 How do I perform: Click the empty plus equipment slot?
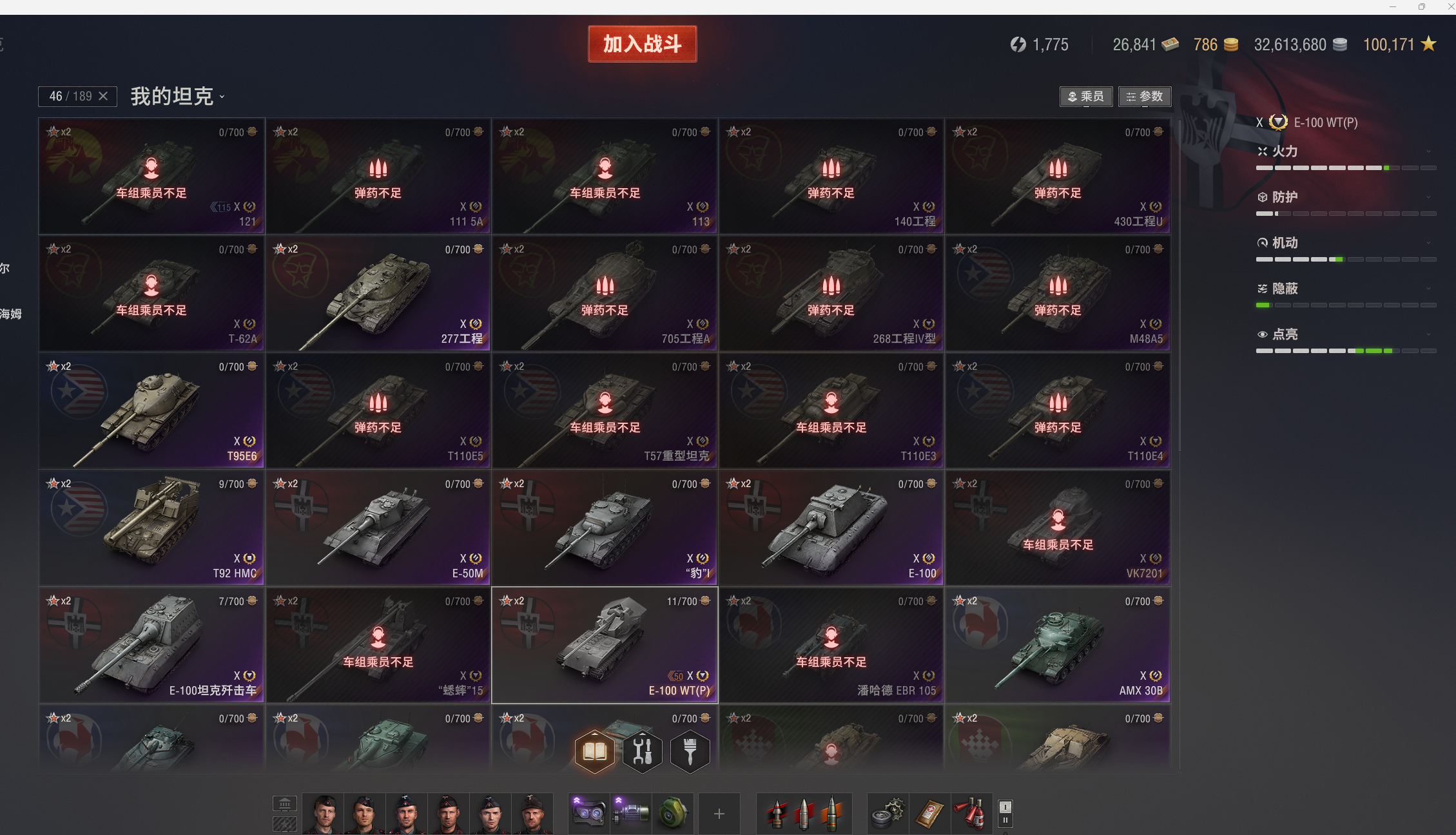719,814
